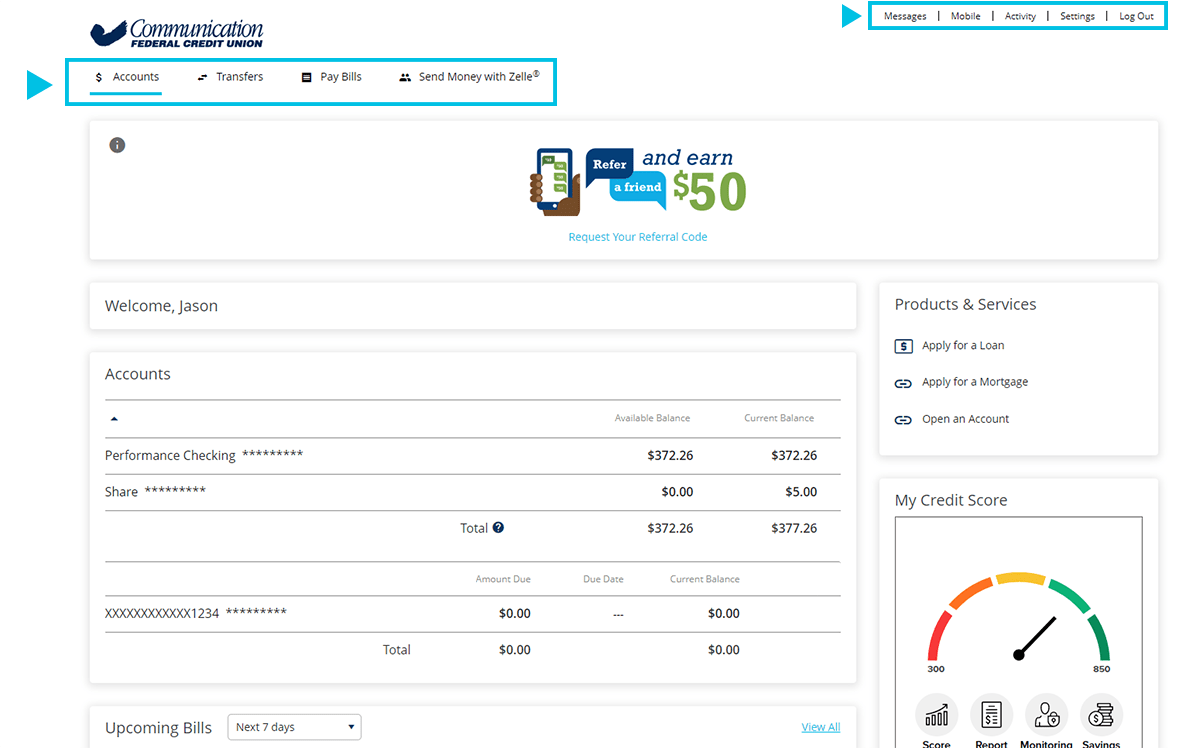Open Messages from the top menu
The image size is (1200, 748).
click(905, 15)
